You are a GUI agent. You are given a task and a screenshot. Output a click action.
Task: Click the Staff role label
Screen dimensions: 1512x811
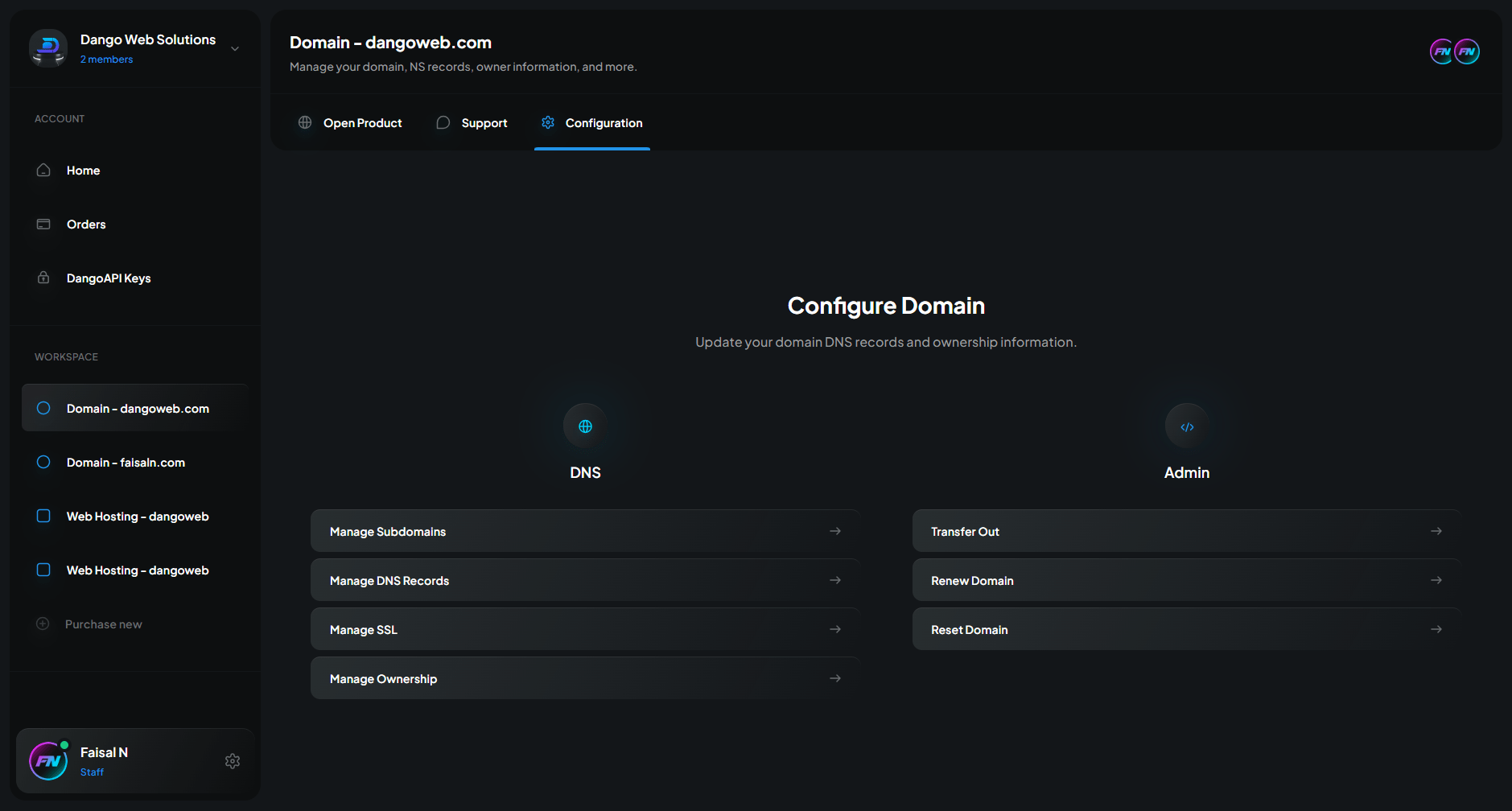92,772
